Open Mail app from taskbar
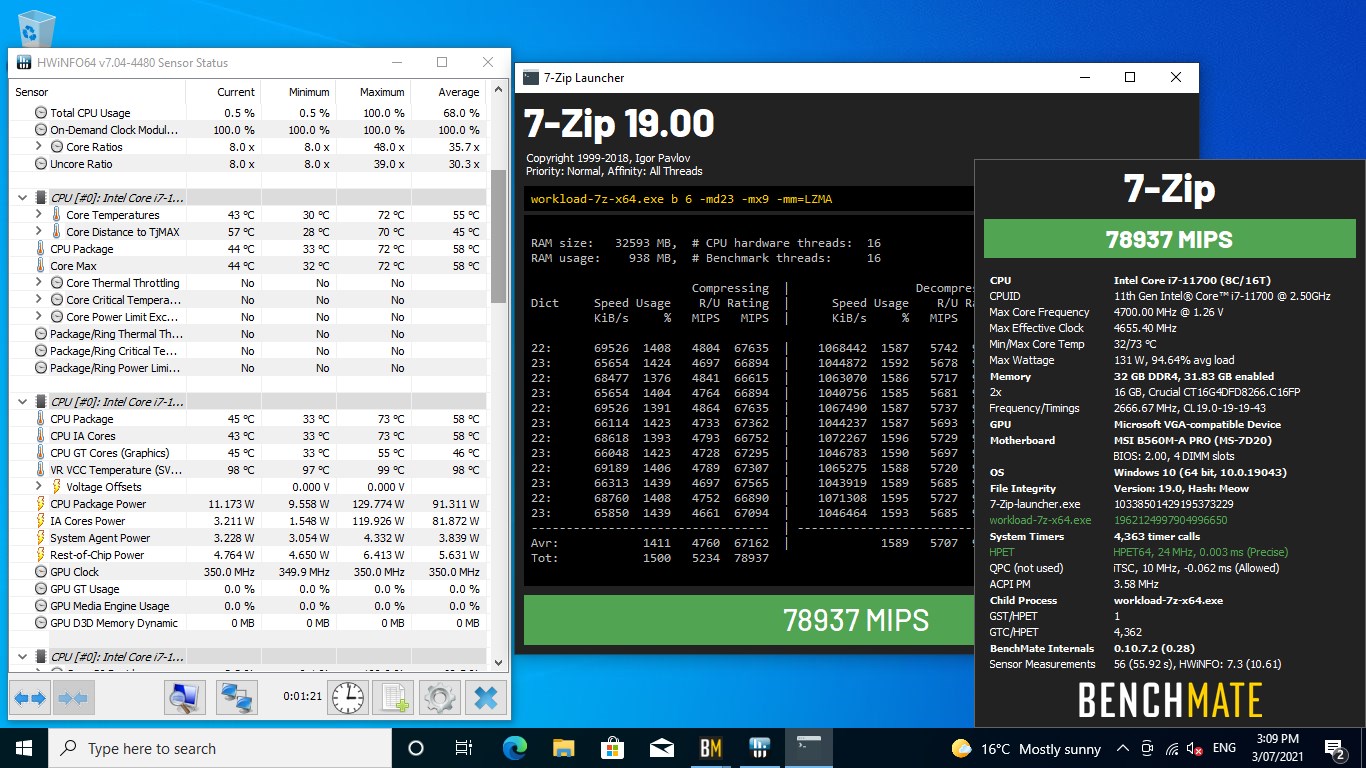 (661, 748)
